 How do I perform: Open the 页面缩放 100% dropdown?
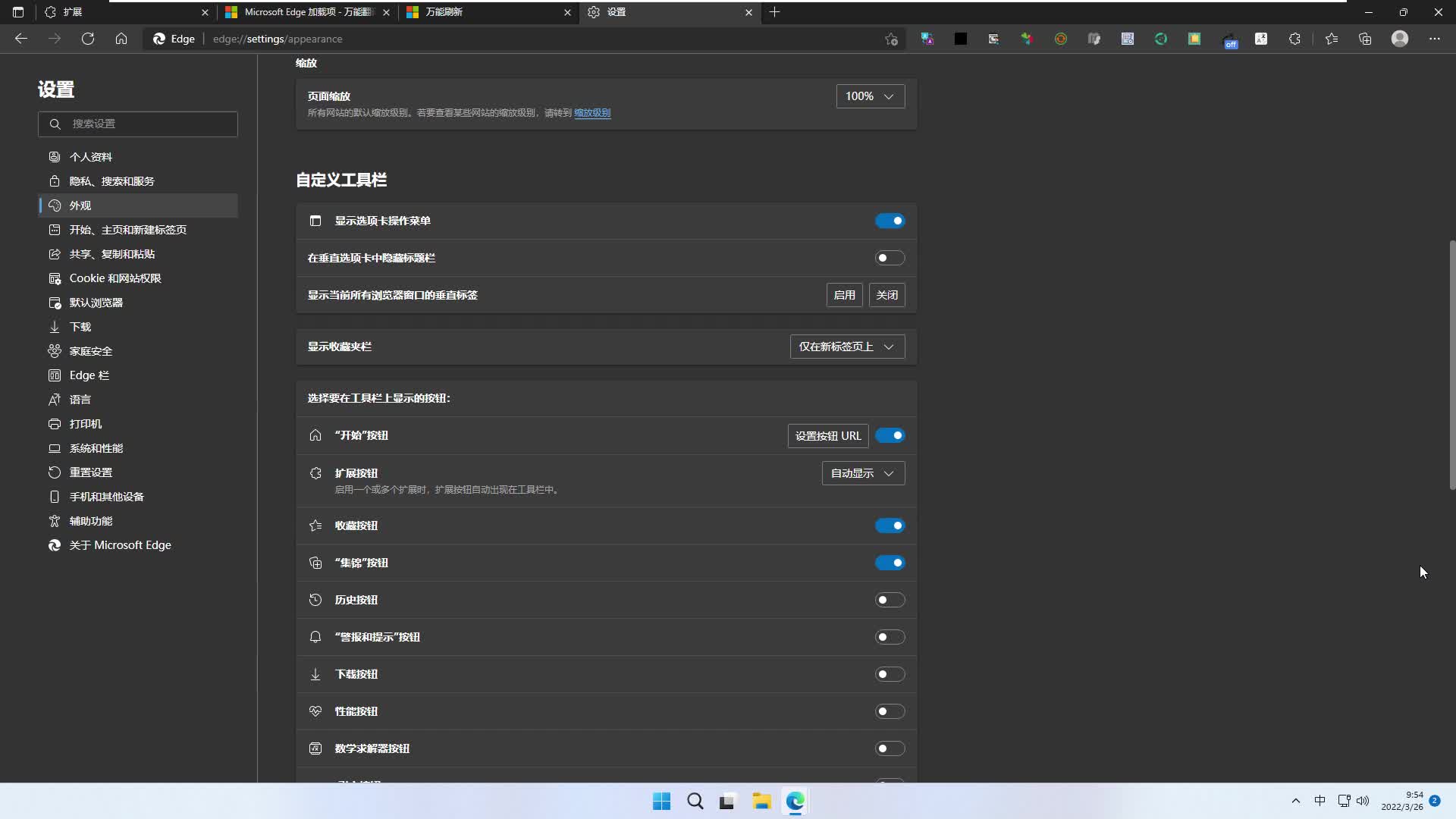pyautogui.click(x=870, y=96)
